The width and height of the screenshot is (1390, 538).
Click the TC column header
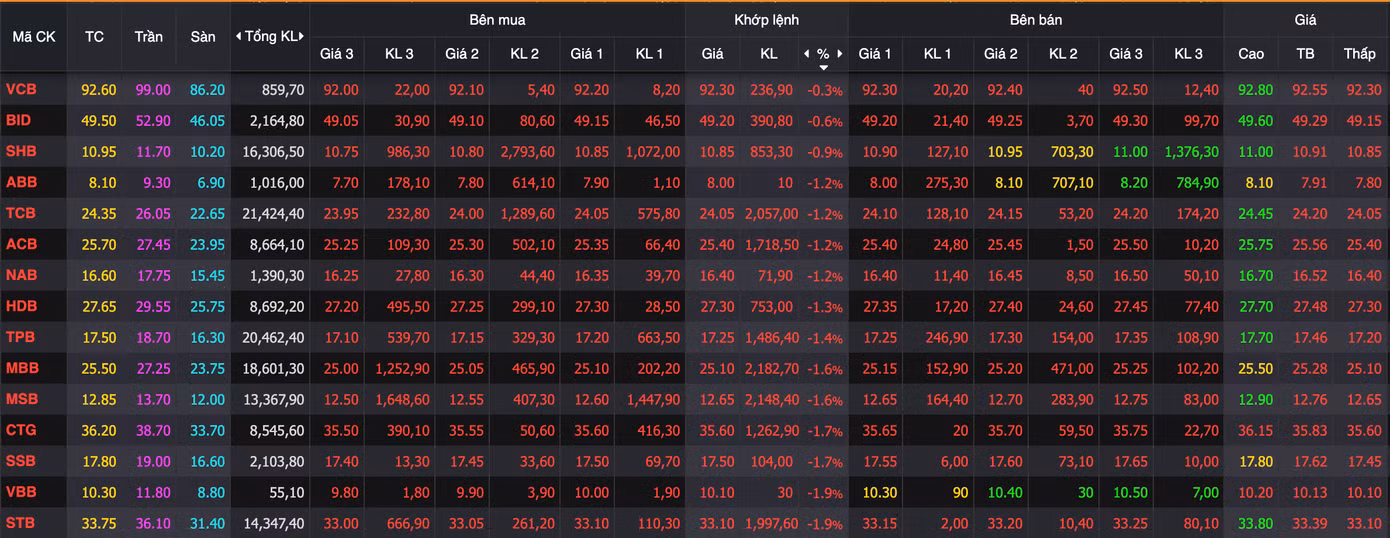(x=94, y=36)
